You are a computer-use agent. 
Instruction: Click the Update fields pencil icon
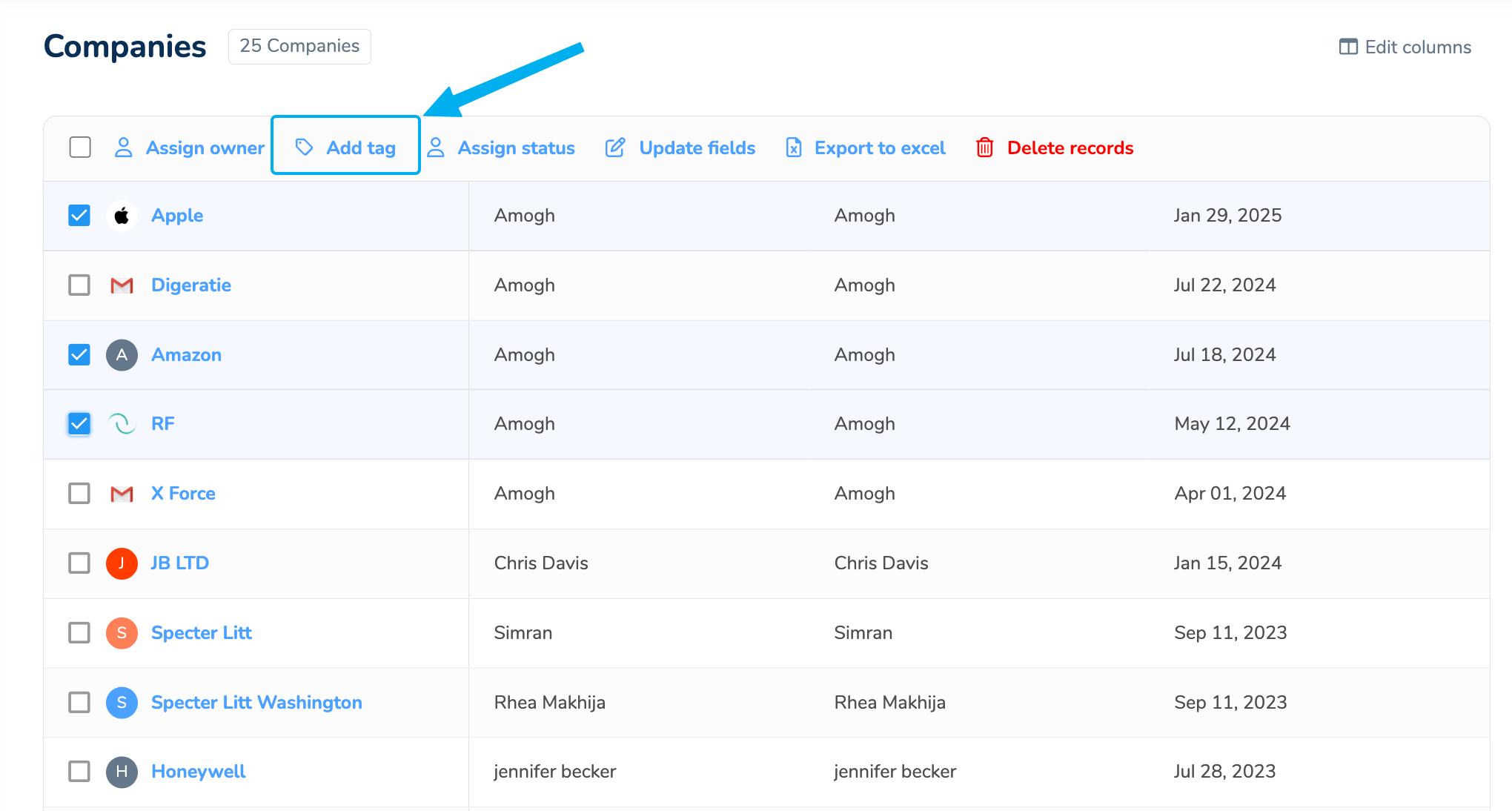pyautogui.click(x=615, y=148)
